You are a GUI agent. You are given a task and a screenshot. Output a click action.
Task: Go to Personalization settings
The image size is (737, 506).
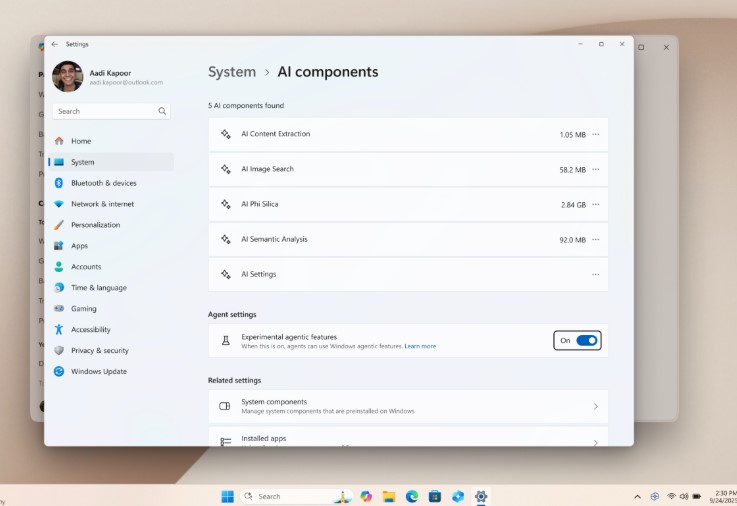[95, 225]
